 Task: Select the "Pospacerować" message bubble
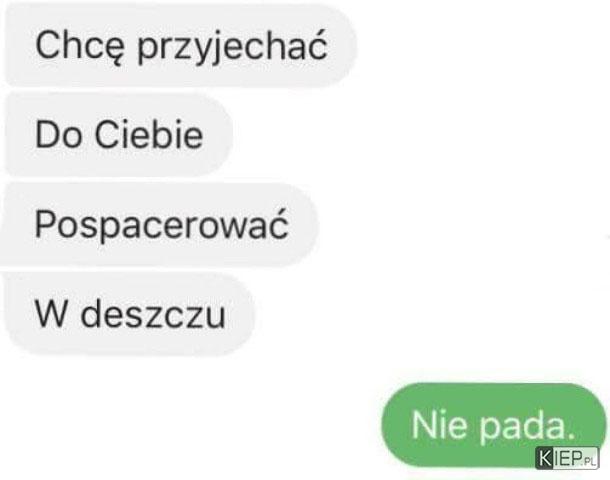point(160,225)
